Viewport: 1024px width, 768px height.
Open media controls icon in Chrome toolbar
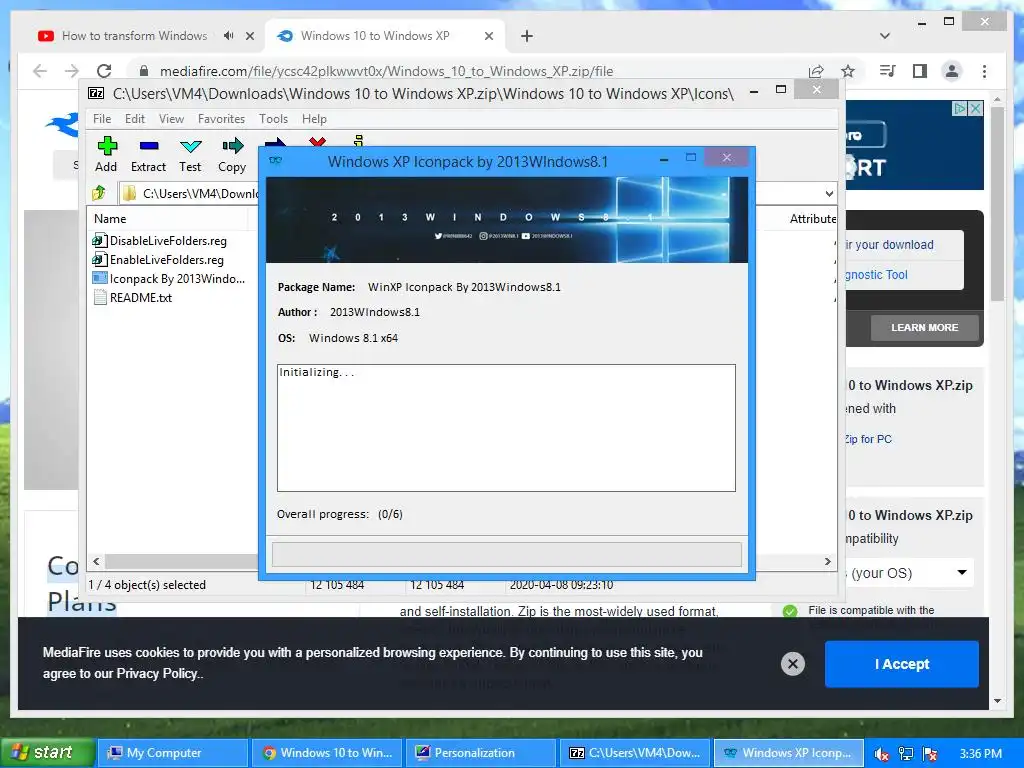888,71
